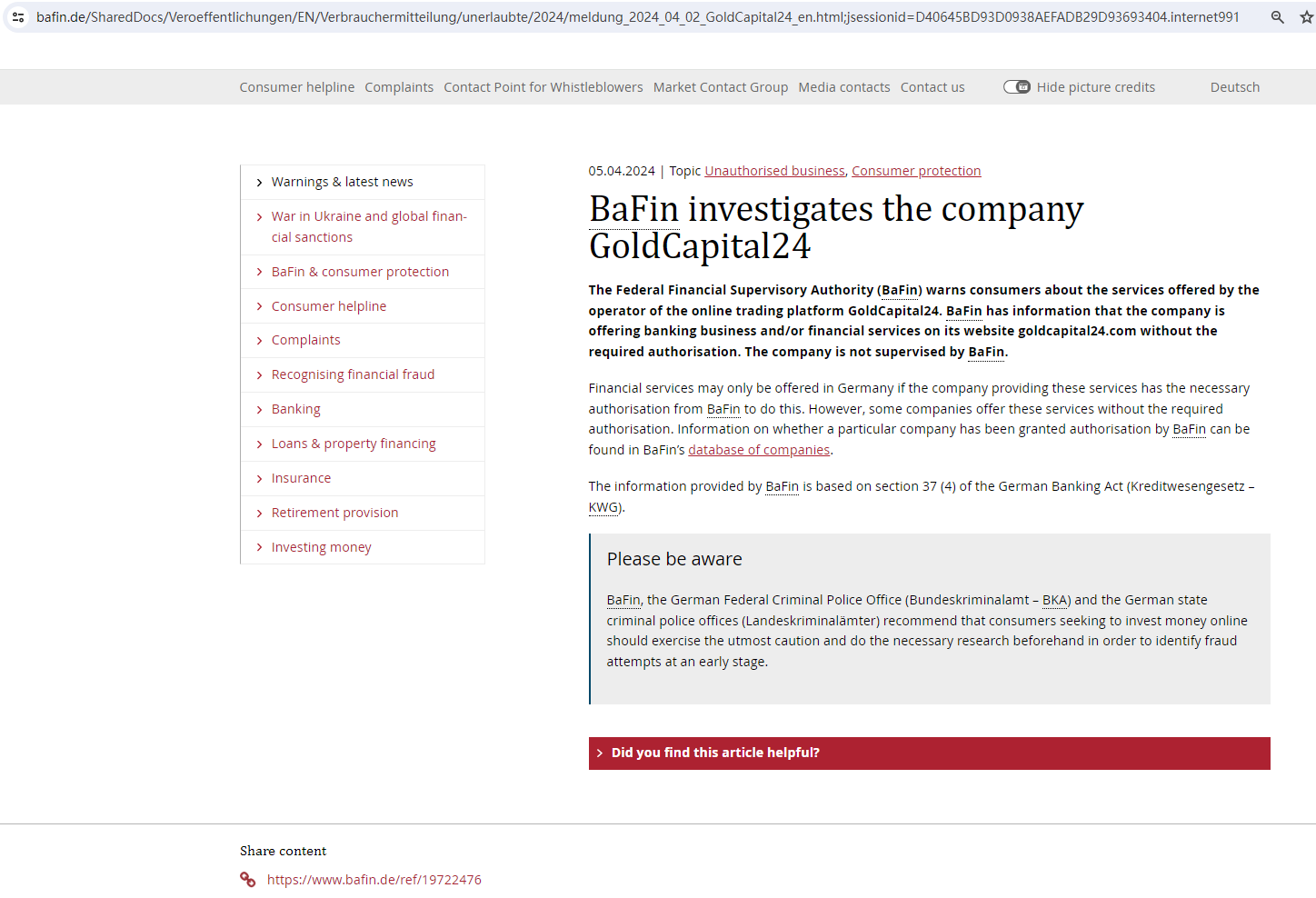Expand Warnings & latest news chevron

tap(259, 183)
